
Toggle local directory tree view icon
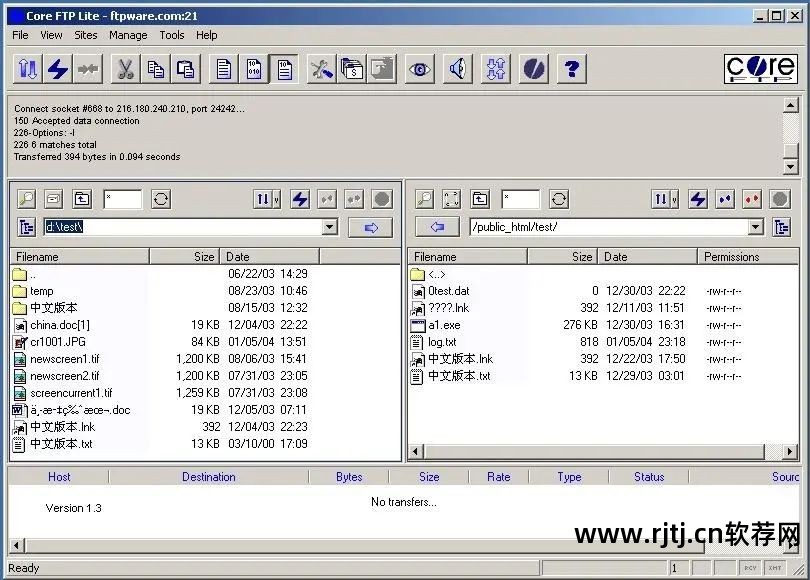tap(26, 227)
